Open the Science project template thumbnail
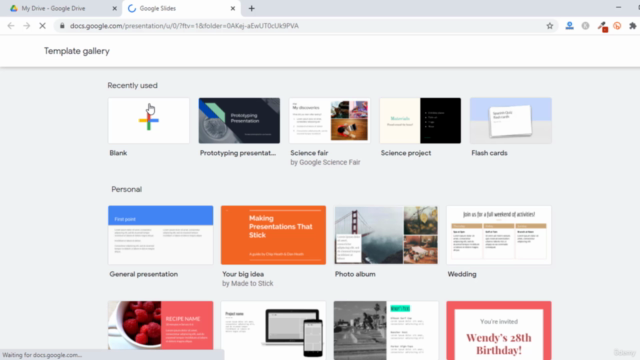Viewport: 640px width, 360px height. click(x=420, y=120)
